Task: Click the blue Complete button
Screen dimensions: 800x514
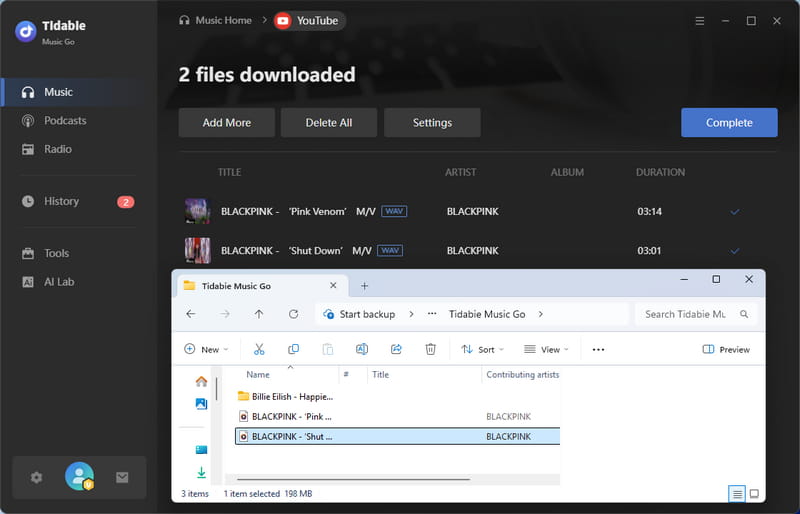Action: point(729,123)
